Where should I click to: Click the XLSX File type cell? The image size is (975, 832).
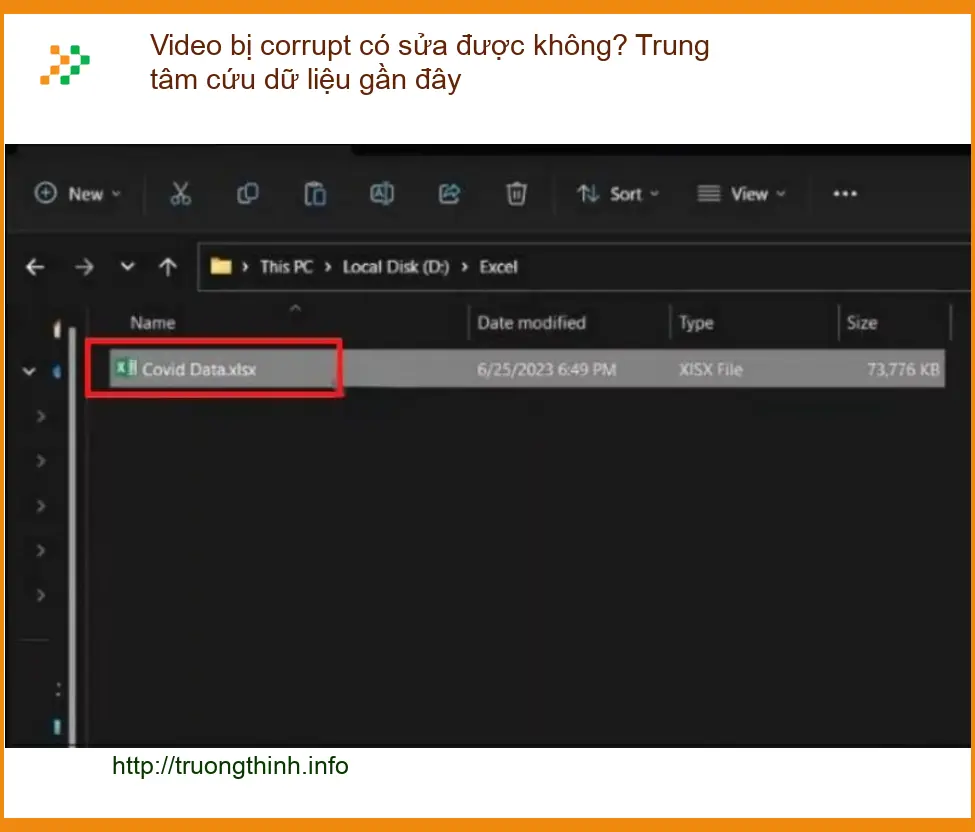710,369
